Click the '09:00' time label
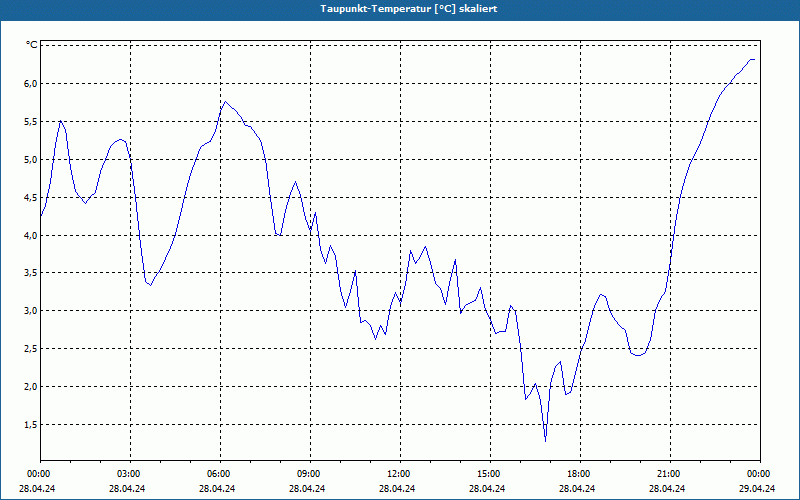The image size is (800, 500). [308, 474]
